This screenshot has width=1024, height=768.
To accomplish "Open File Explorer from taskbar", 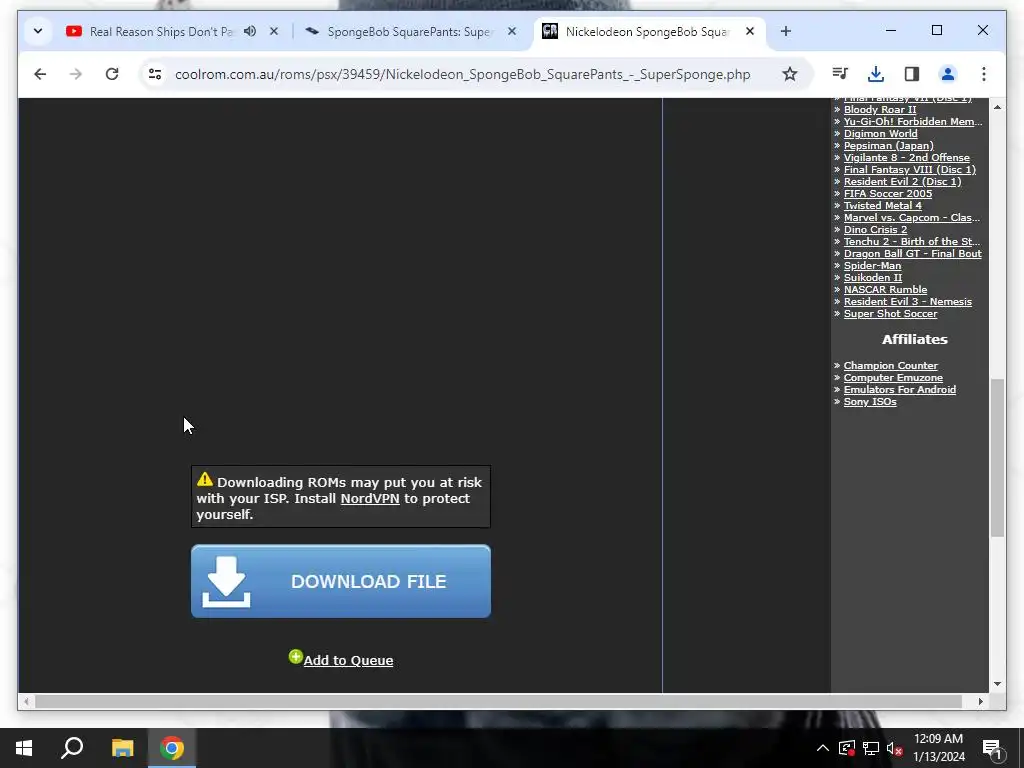I will [x=122, y=748].
